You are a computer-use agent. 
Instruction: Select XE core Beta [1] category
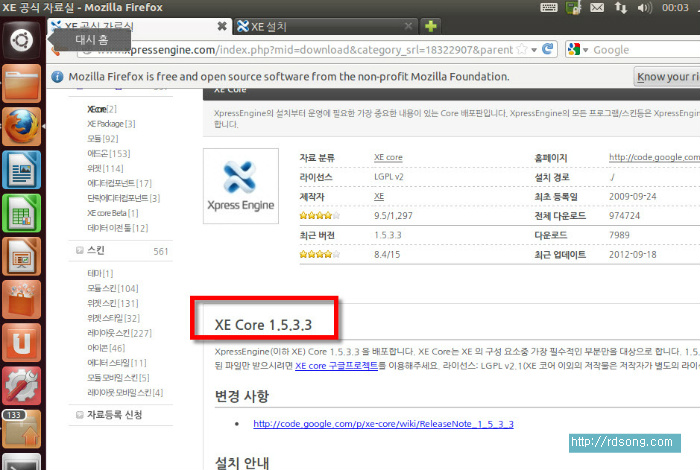click(x=112, y=213)
